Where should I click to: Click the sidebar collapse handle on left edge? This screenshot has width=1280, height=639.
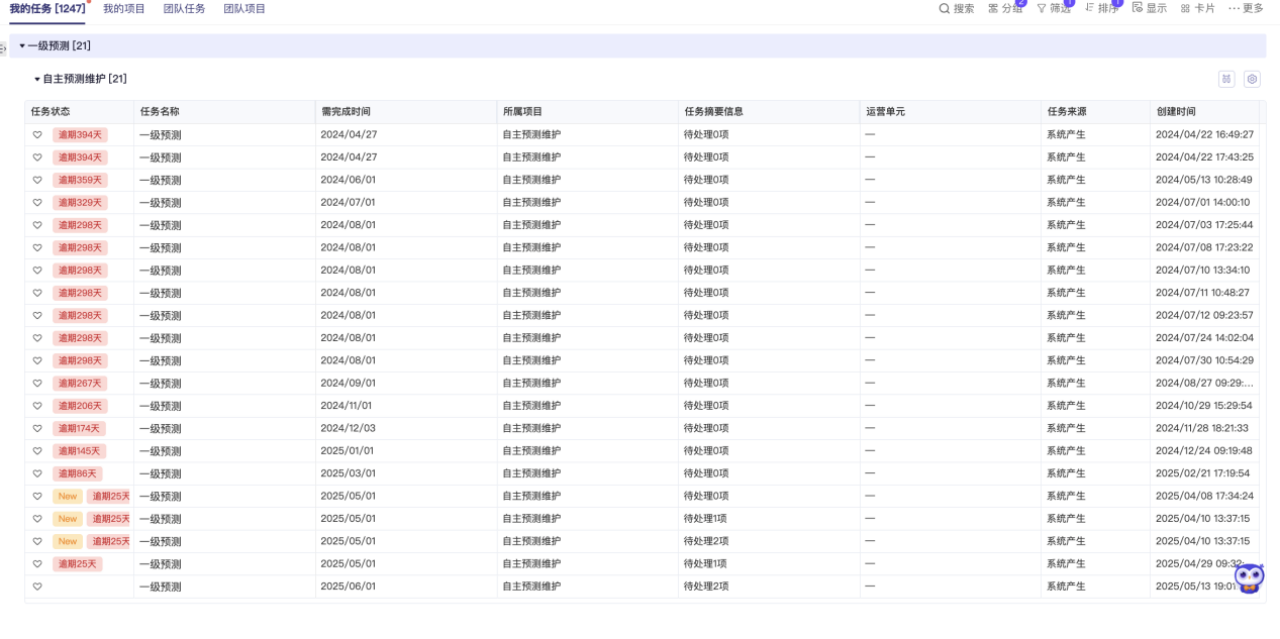[x=3, y=48]
